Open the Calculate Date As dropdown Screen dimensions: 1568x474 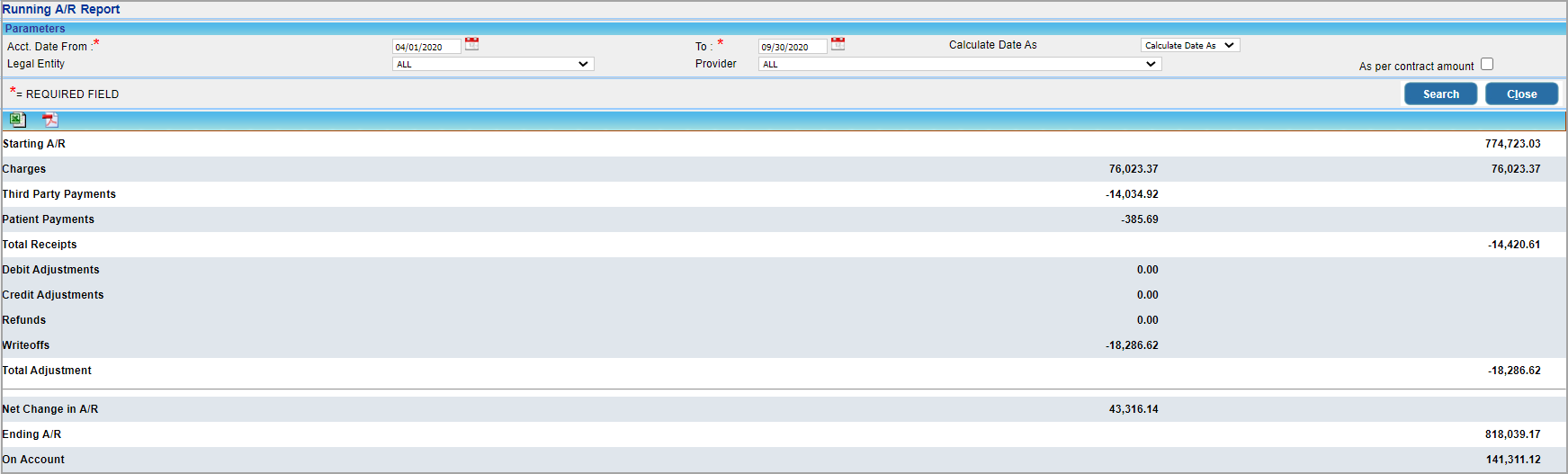tap(1190, 45)
